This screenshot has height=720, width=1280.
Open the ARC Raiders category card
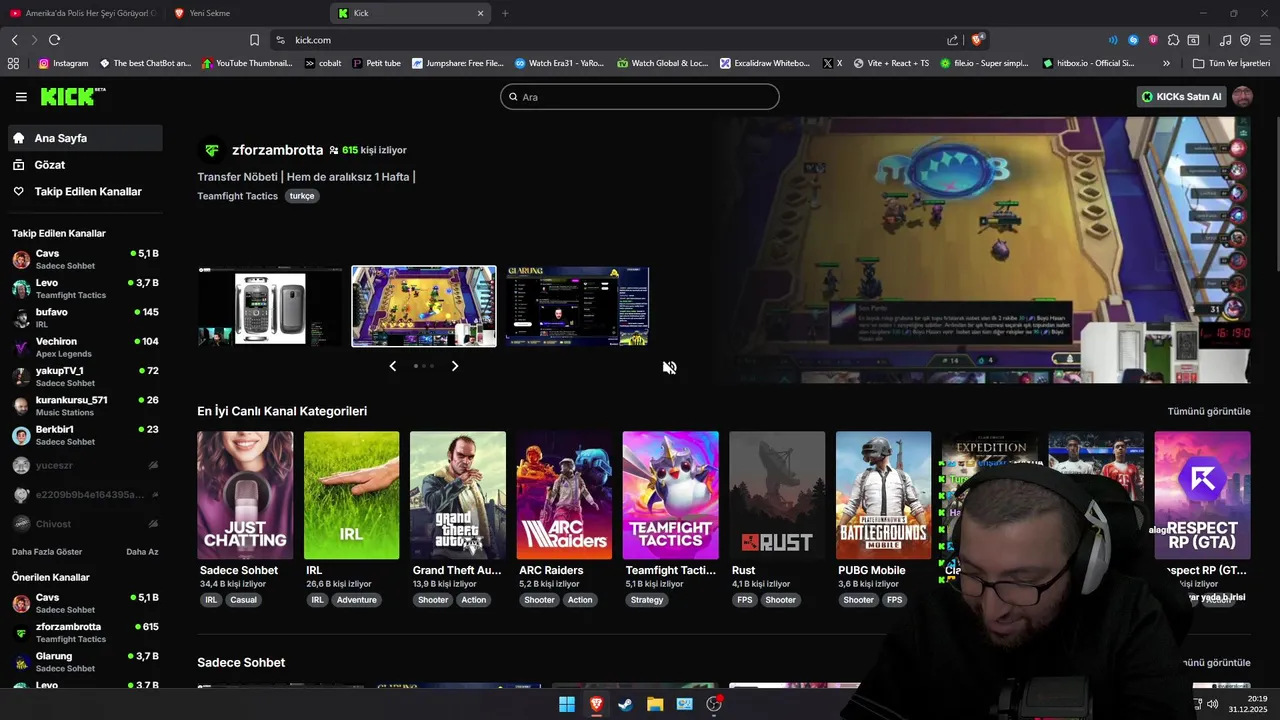pos(564,495)
